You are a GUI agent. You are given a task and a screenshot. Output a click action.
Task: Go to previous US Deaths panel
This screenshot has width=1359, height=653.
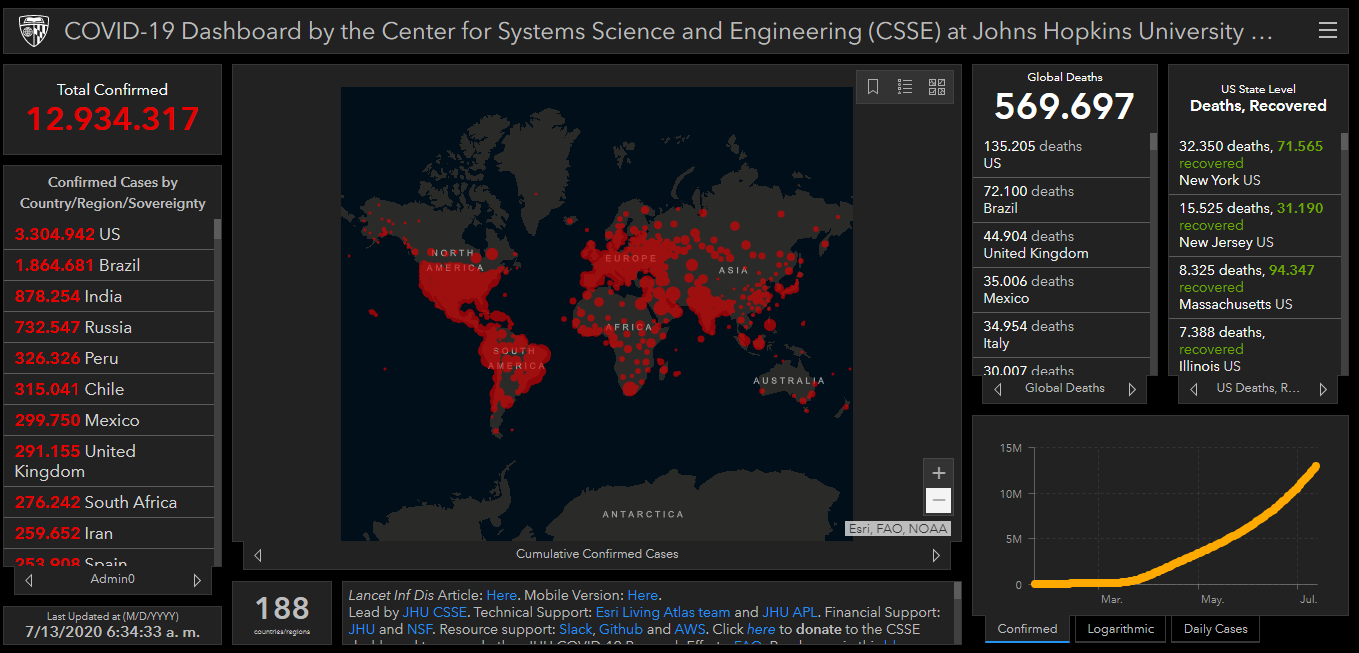[x=1193, y=389]
